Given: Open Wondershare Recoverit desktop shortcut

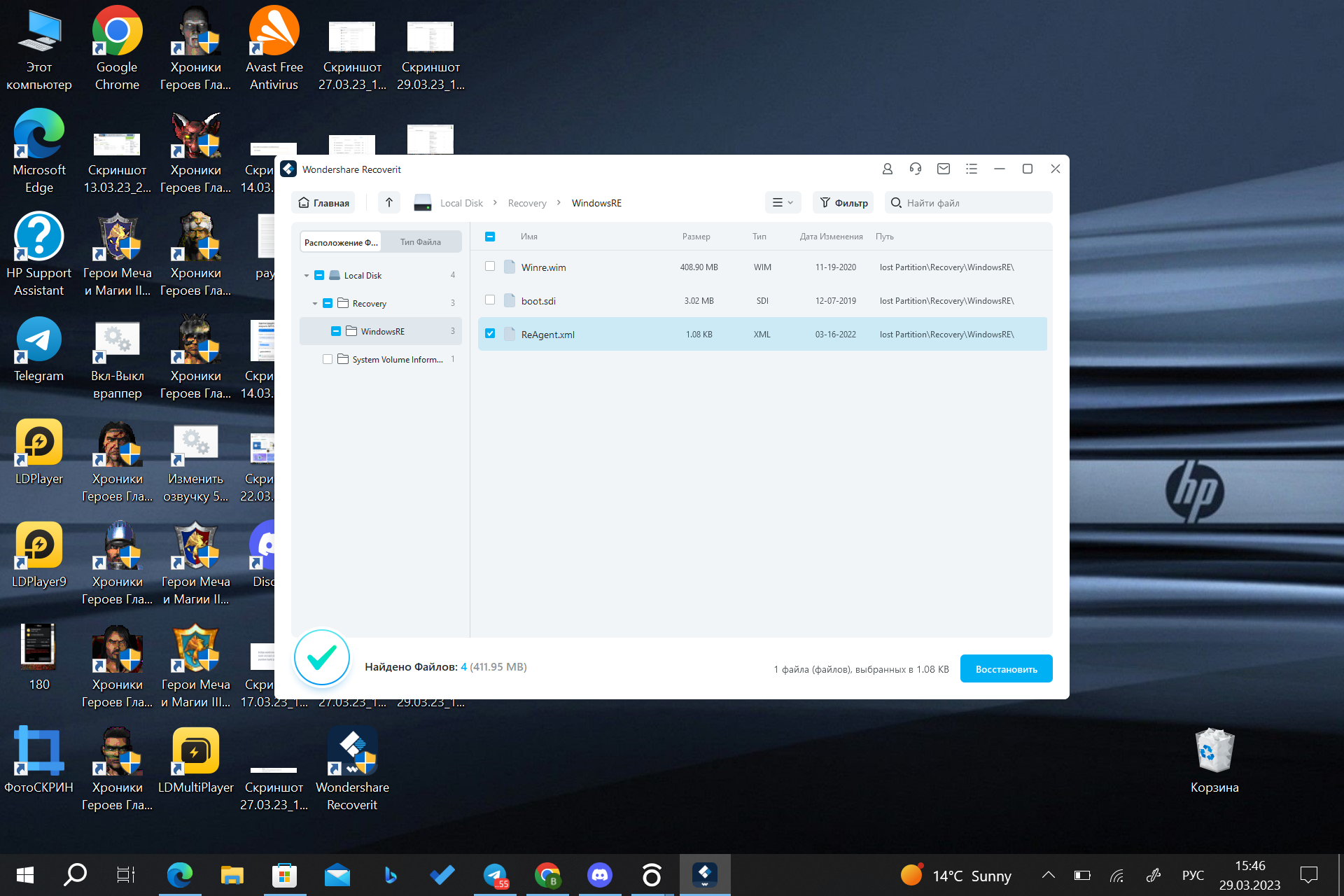Looking at the screenshot, I should [352, 769].
